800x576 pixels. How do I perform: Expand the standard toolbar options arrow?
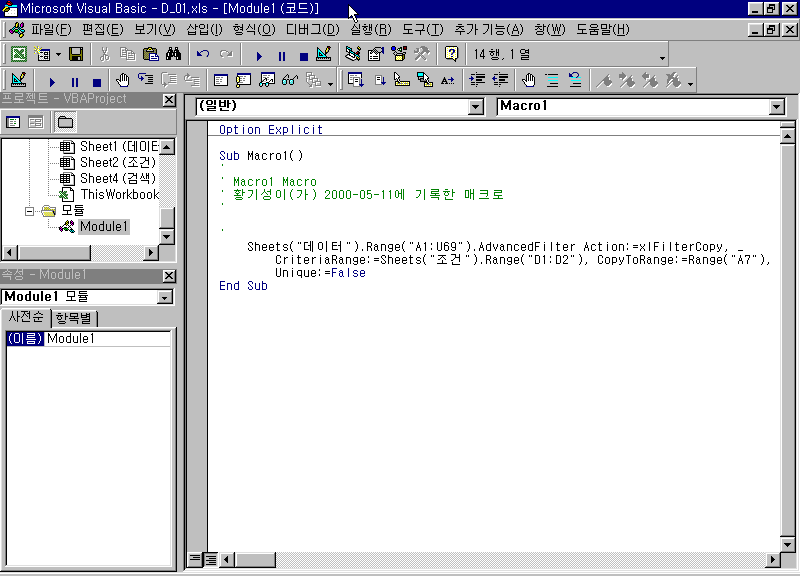tap(662, 57)
